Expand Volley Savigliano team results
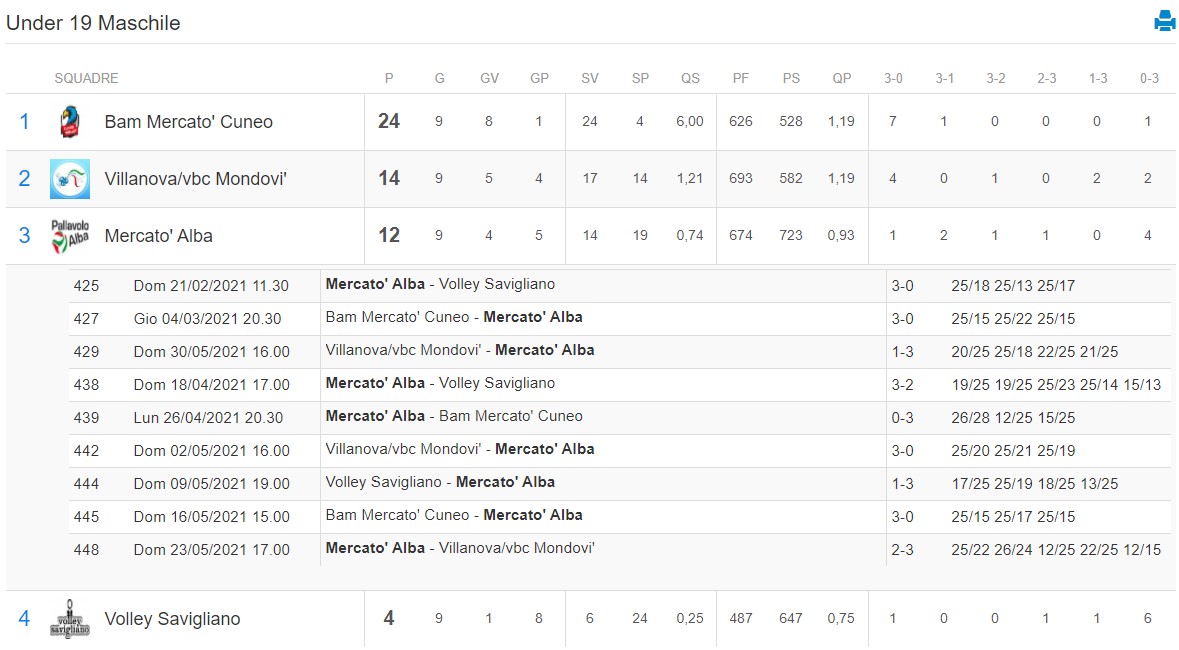Image resolution: width=1179 pixels, height=650 pixels. 590,619
